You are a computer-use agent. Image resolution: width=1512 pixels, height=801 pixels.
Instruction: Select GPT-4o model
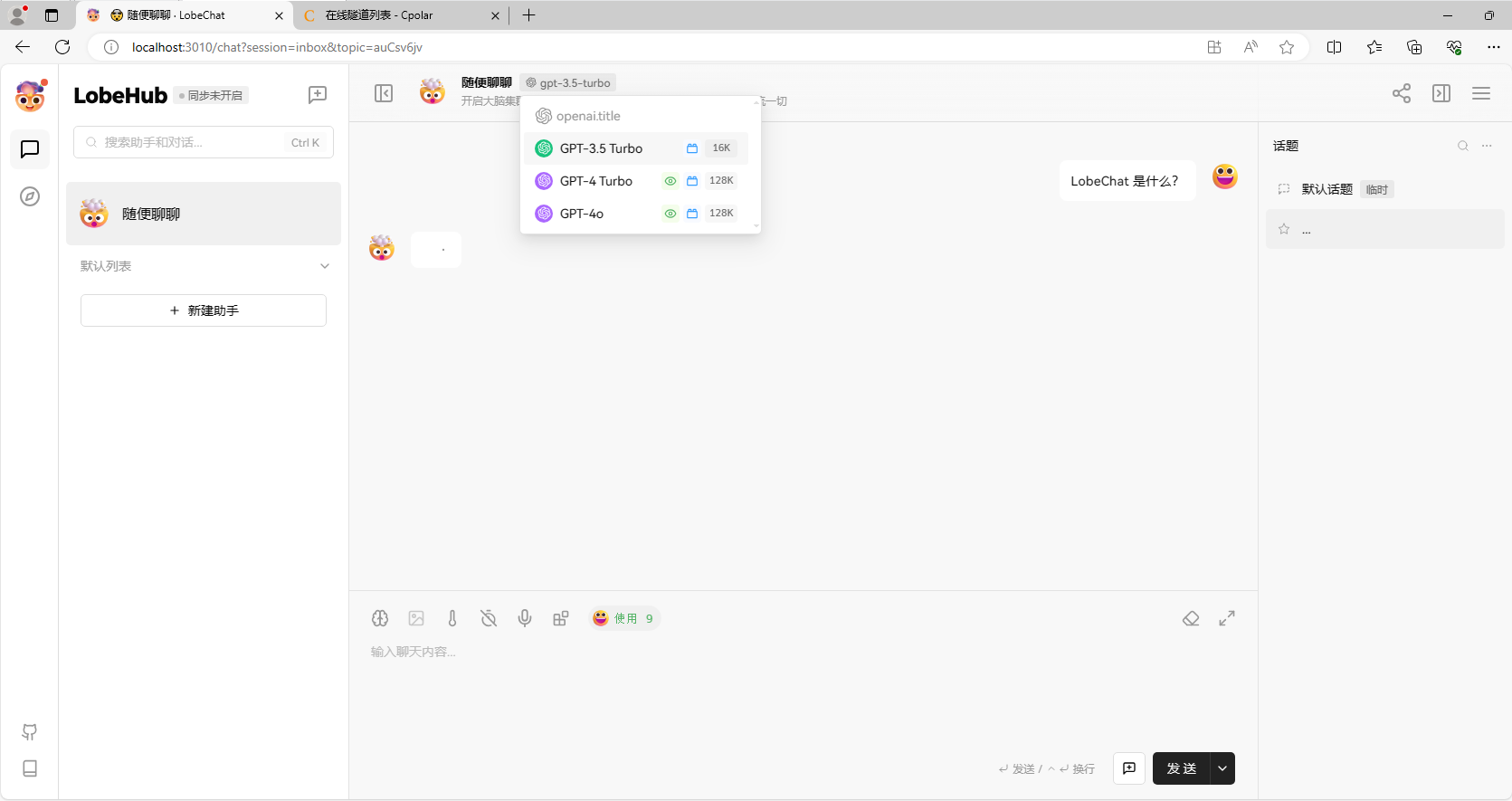[636, 214]
